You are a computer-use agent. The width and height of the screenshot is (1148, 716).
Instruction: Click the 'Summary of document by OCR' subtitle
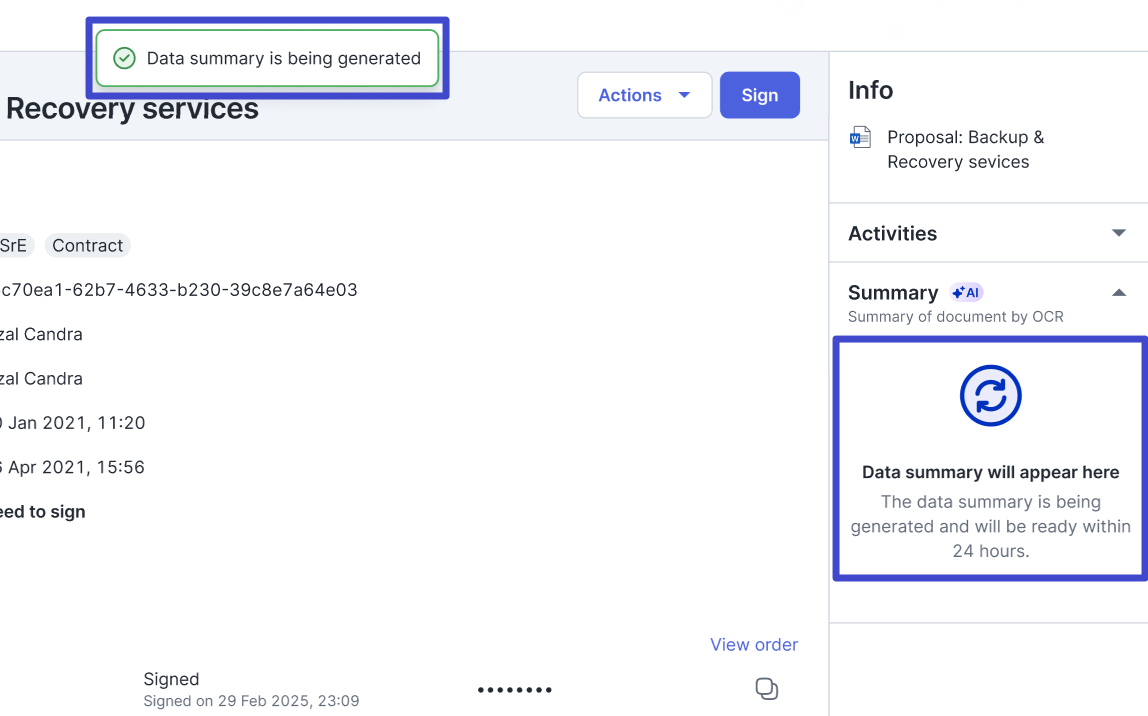(x=955, y=317)
